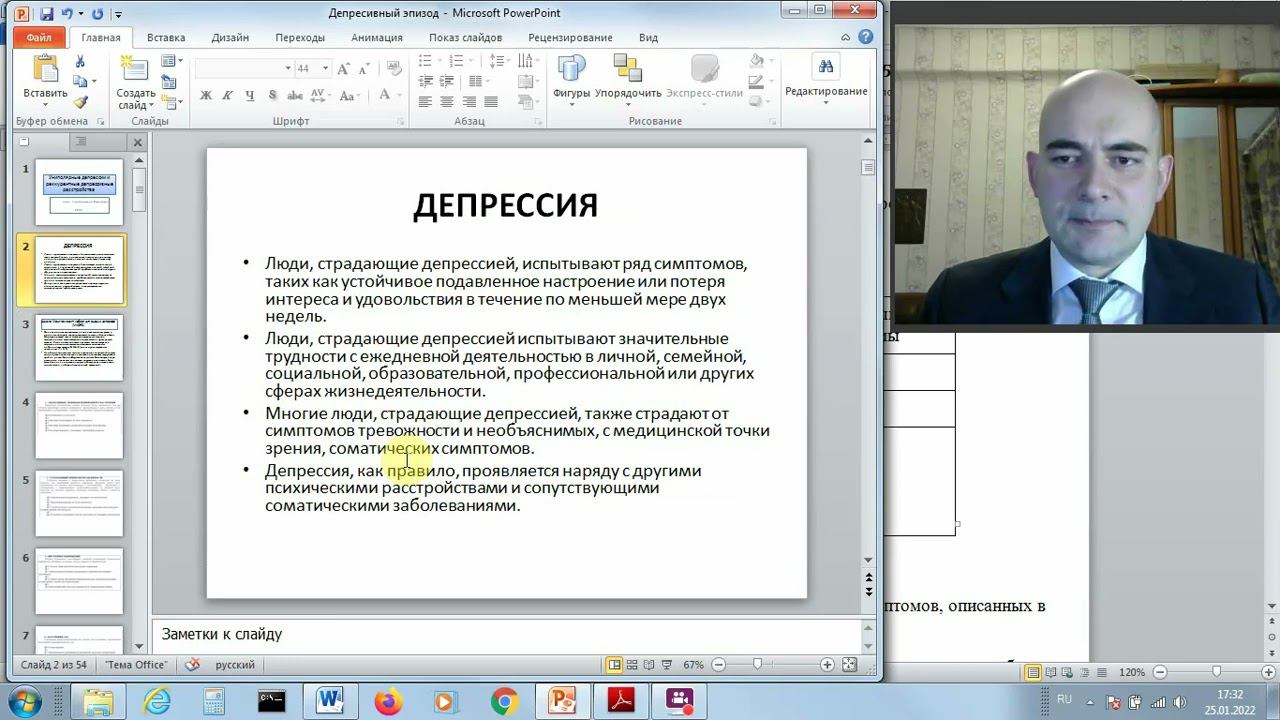
Task: Open the Вставка ribbon tab
Action: tap(166, 38)
